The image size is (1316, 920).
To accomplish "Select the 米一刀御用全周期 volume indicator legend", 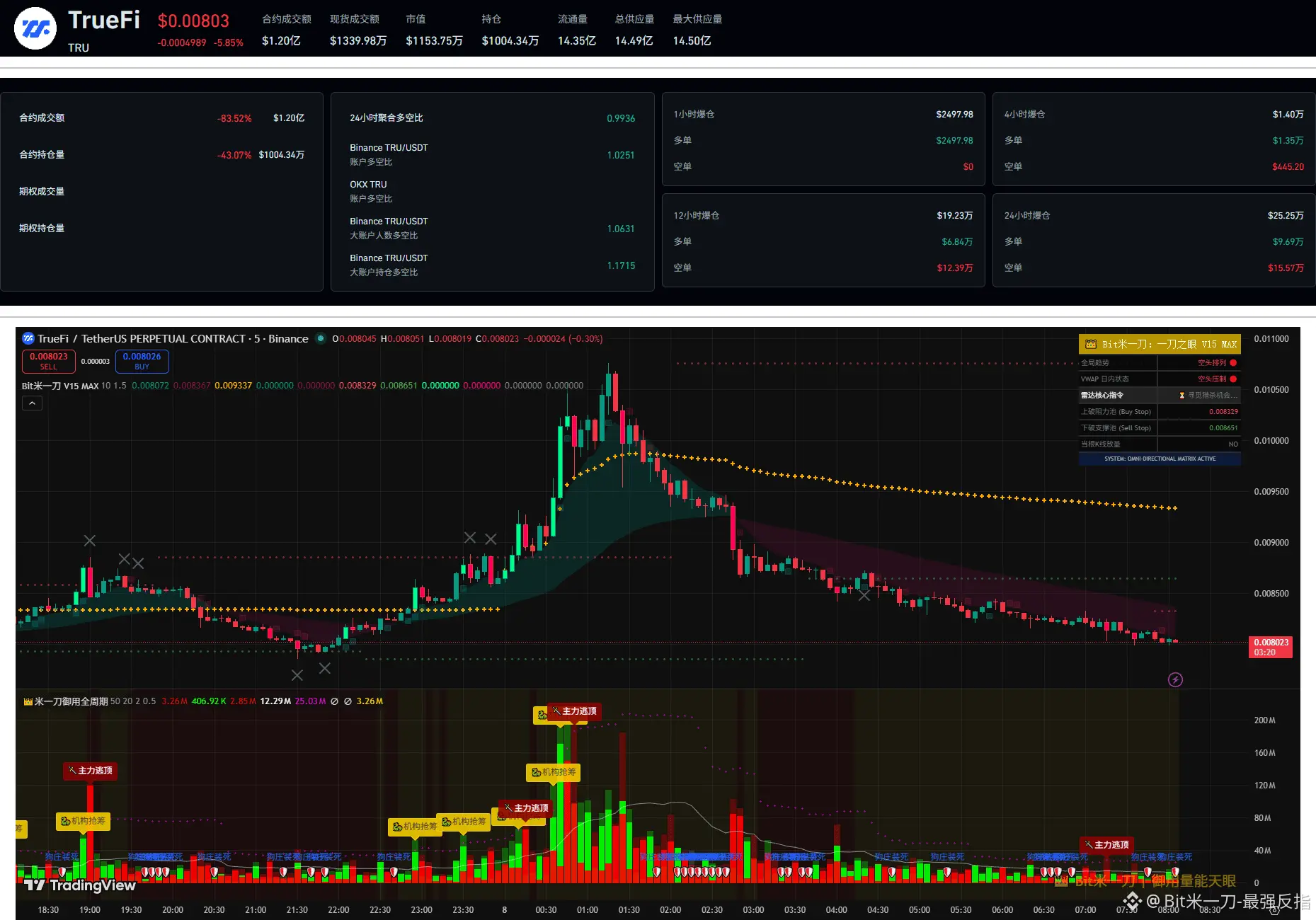I will 71,701.
